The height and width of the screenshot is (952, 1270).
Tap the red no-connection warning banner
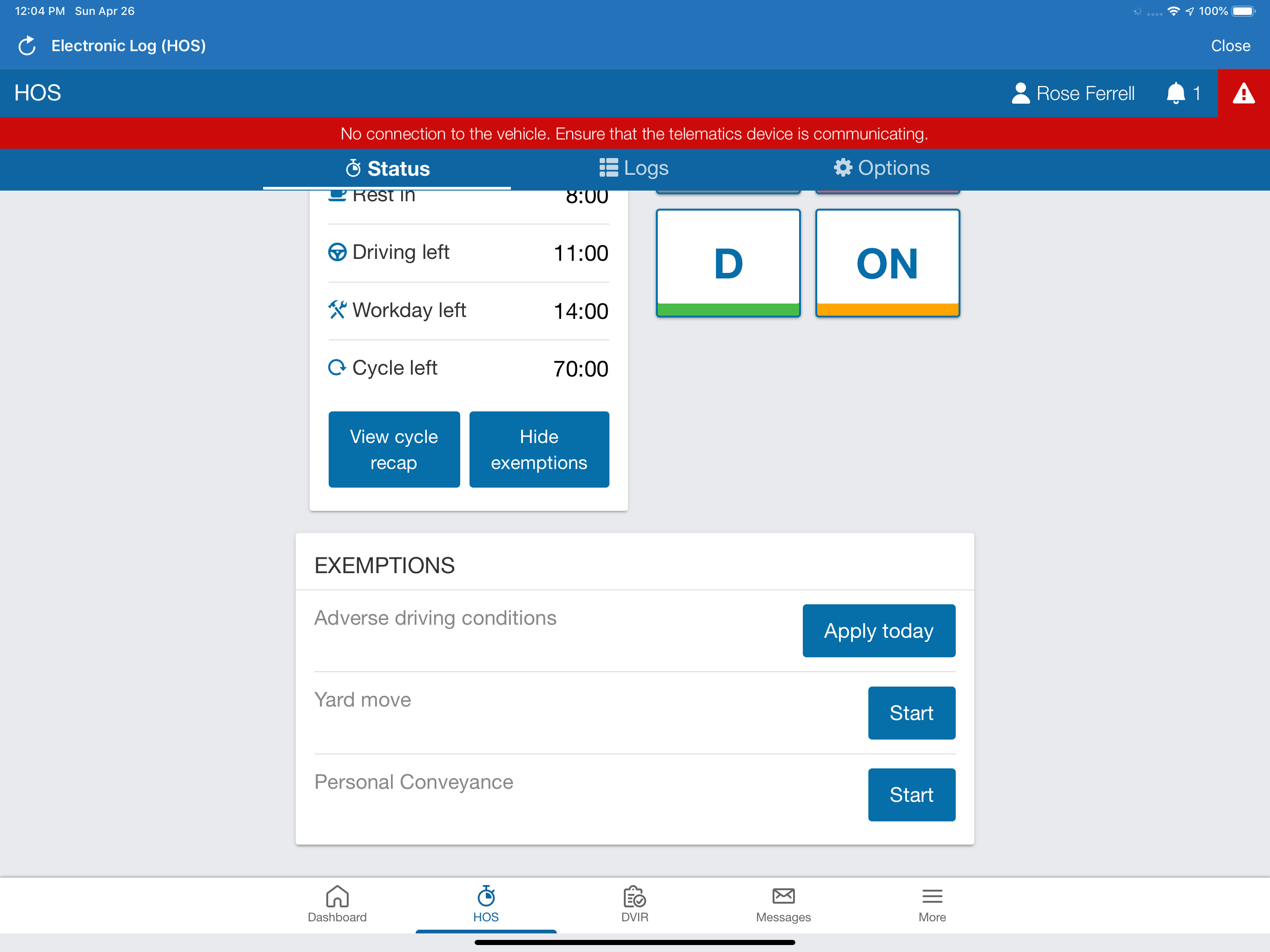(x=635, y=133)
